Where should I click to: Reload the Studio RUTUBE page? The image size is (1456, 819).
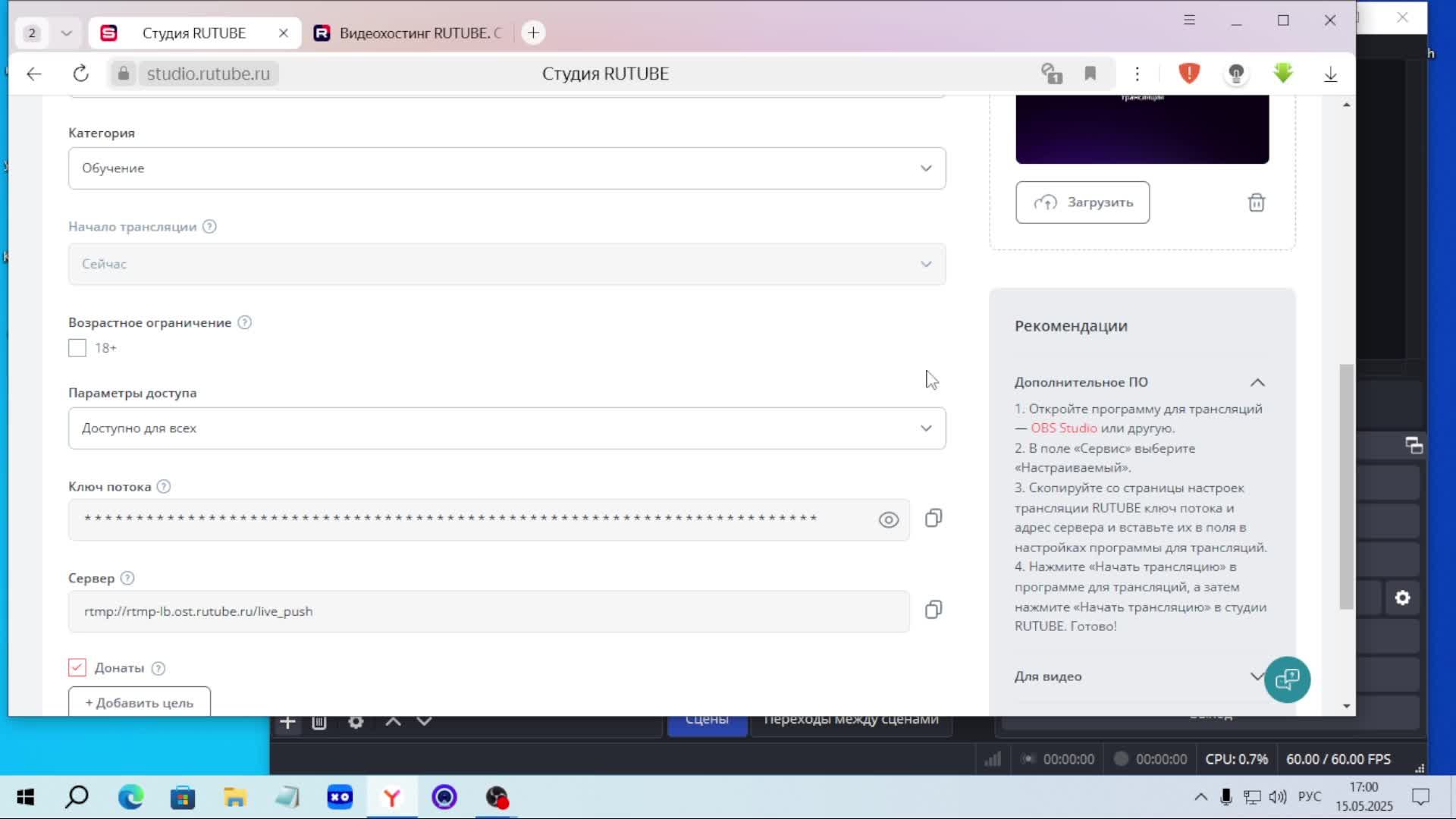[81, 74]
